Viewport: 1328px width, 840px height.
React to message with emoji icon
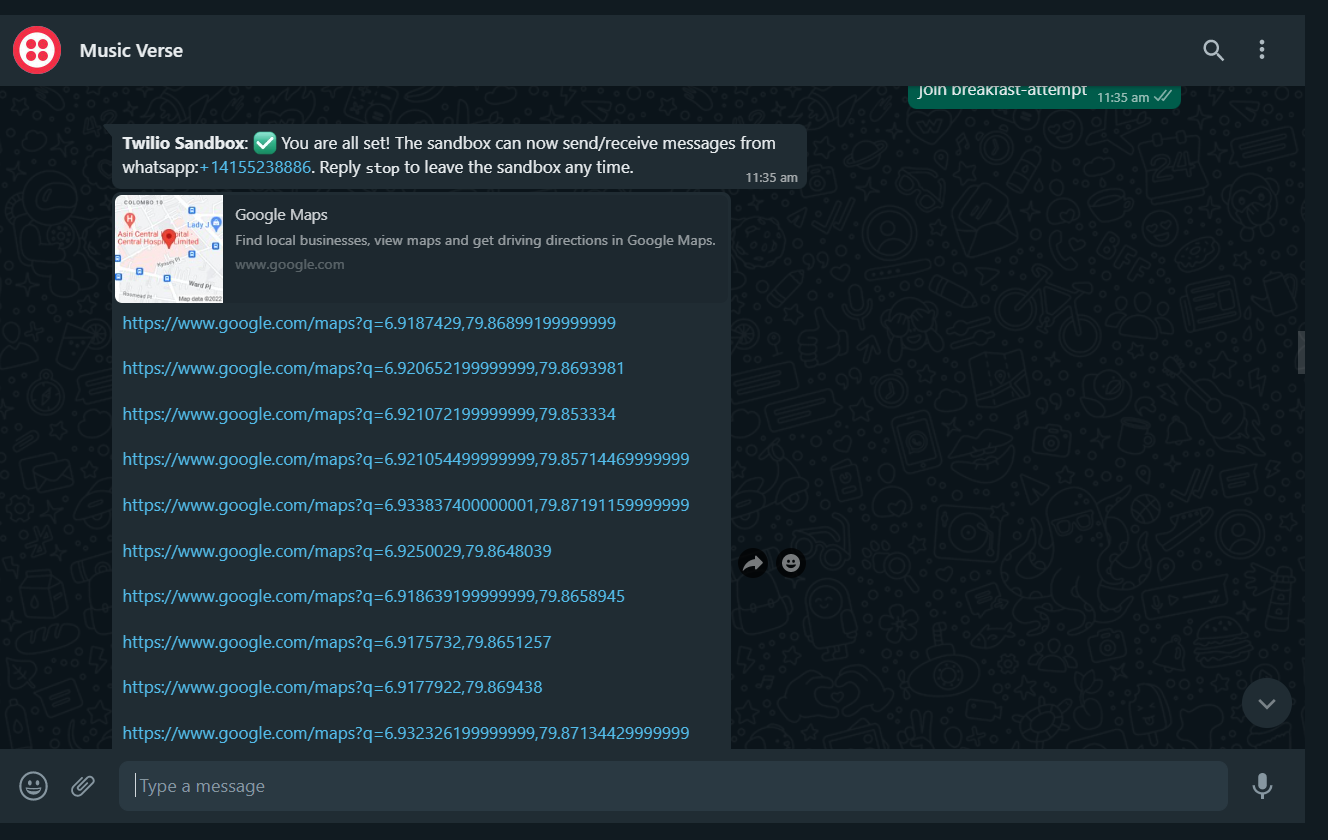tap(791, 563)
